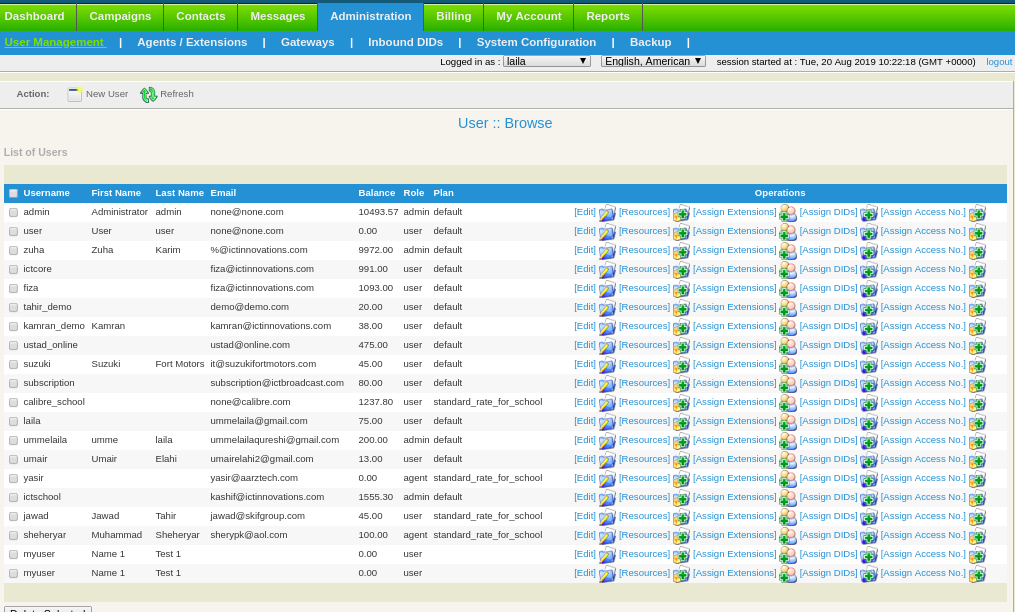Click the logout link

(x=999, y=62)
